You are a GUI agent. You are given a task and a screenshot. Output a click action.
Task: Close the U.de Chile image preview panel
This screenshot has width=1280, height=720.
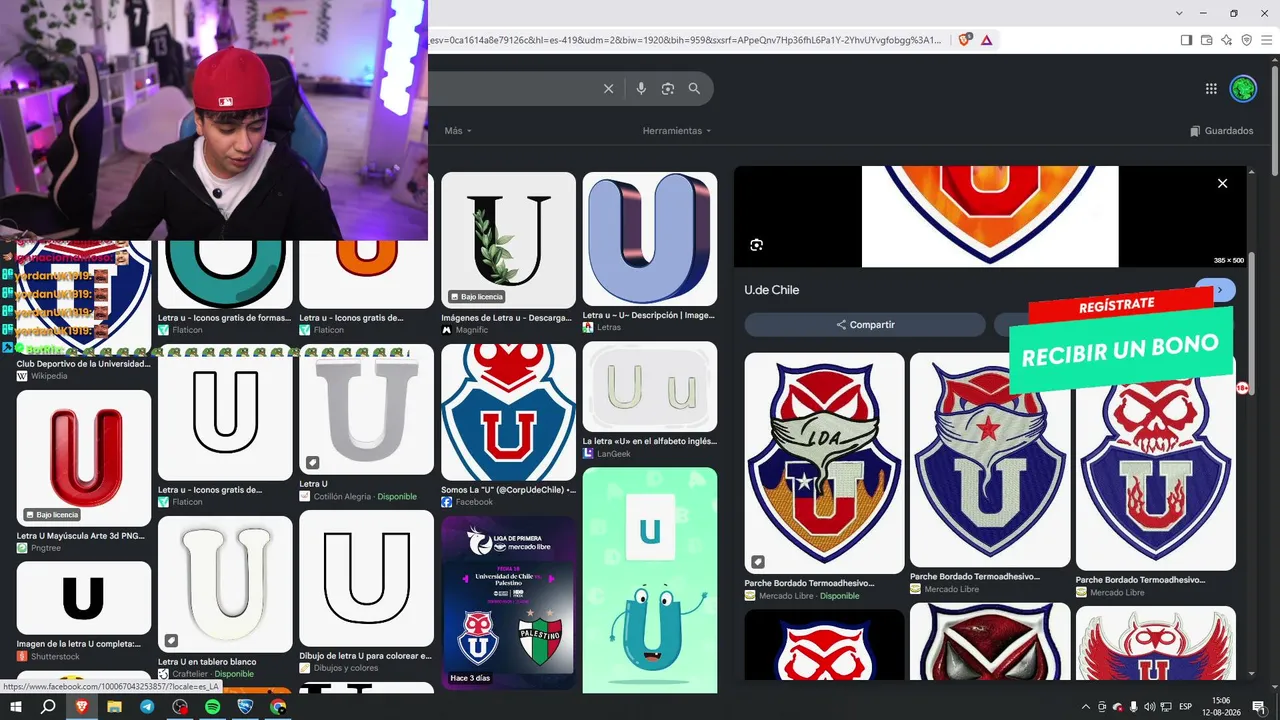1222,183
